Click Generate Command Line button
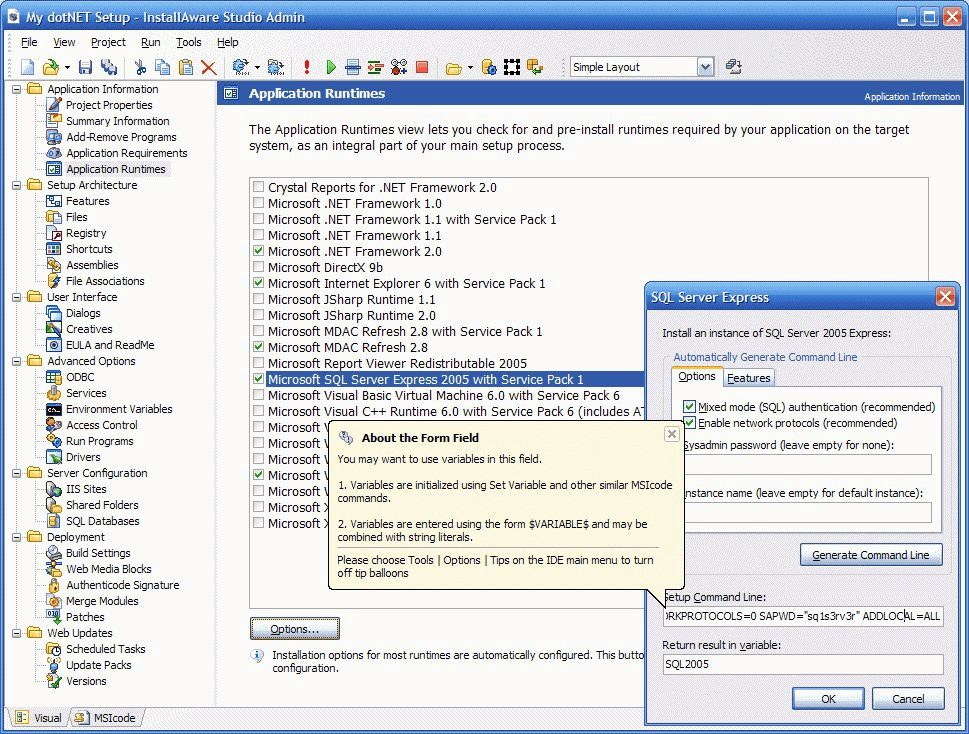 871,555
